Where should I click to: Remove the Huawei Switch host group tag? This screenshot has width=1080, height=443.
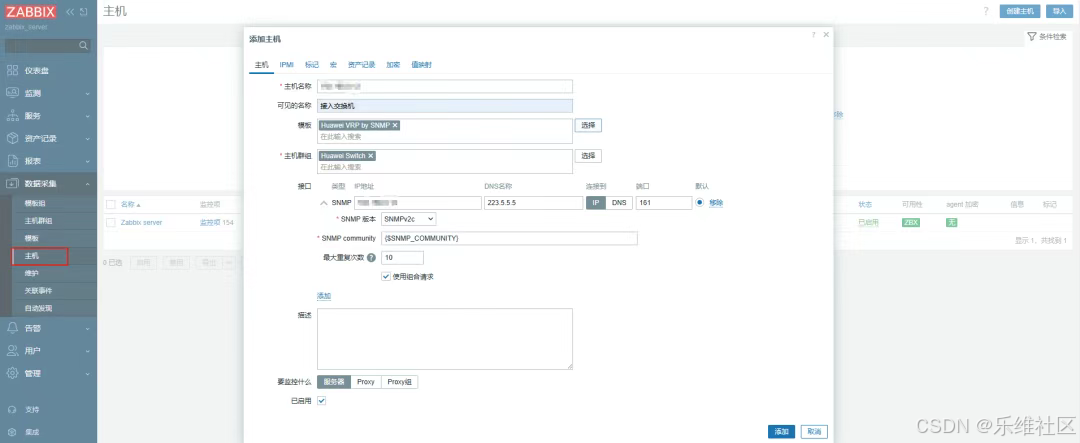pos(371,156)
